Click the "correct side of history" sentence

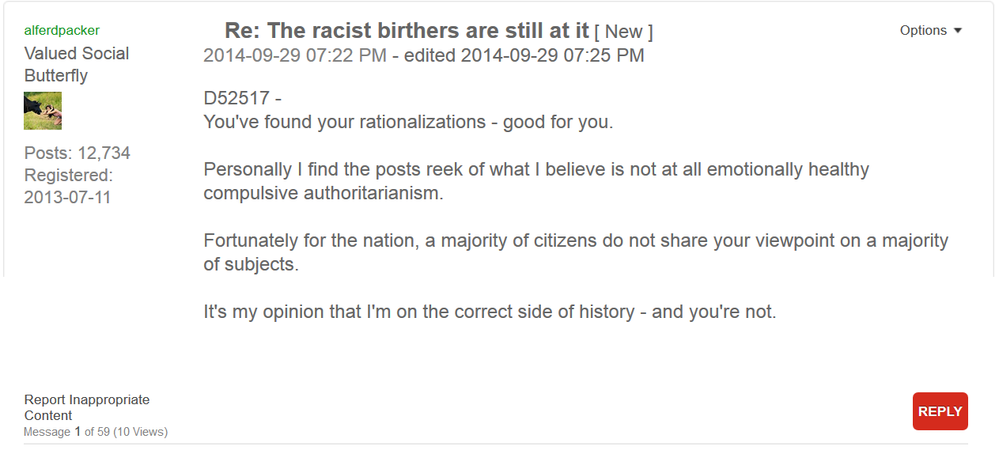tap(490, 312)
